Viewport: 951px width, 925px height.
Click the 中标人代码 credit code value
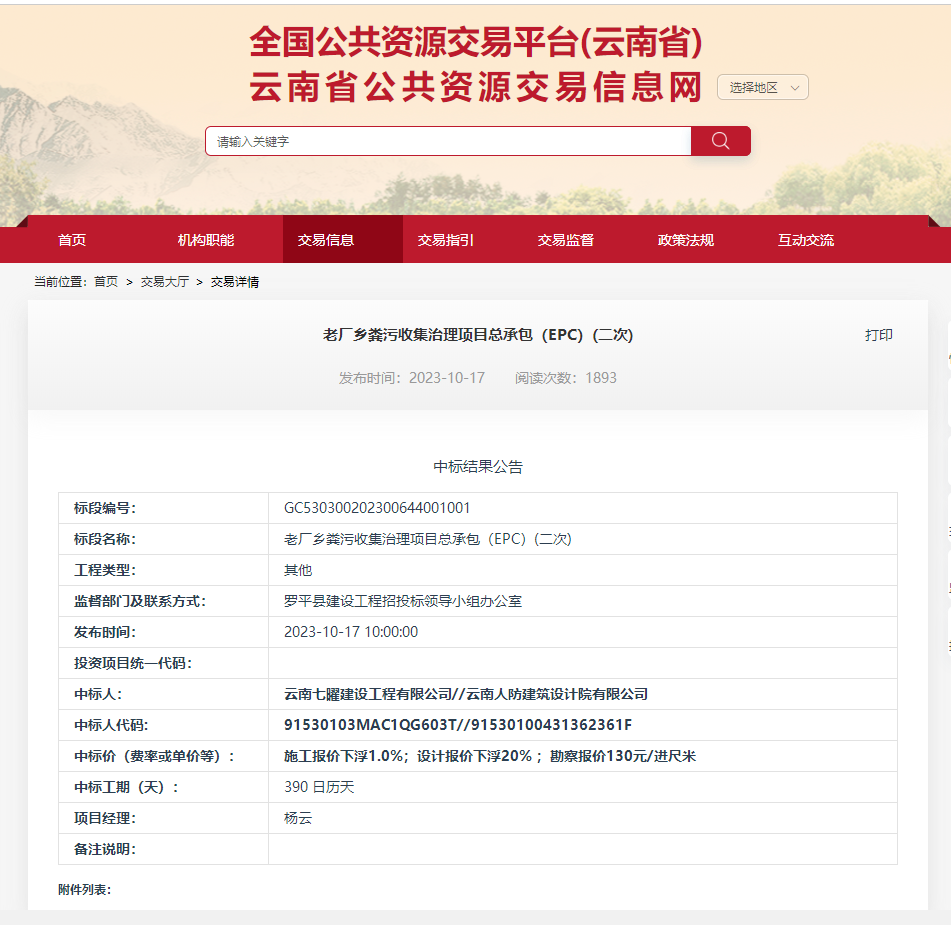pos(458,725)
